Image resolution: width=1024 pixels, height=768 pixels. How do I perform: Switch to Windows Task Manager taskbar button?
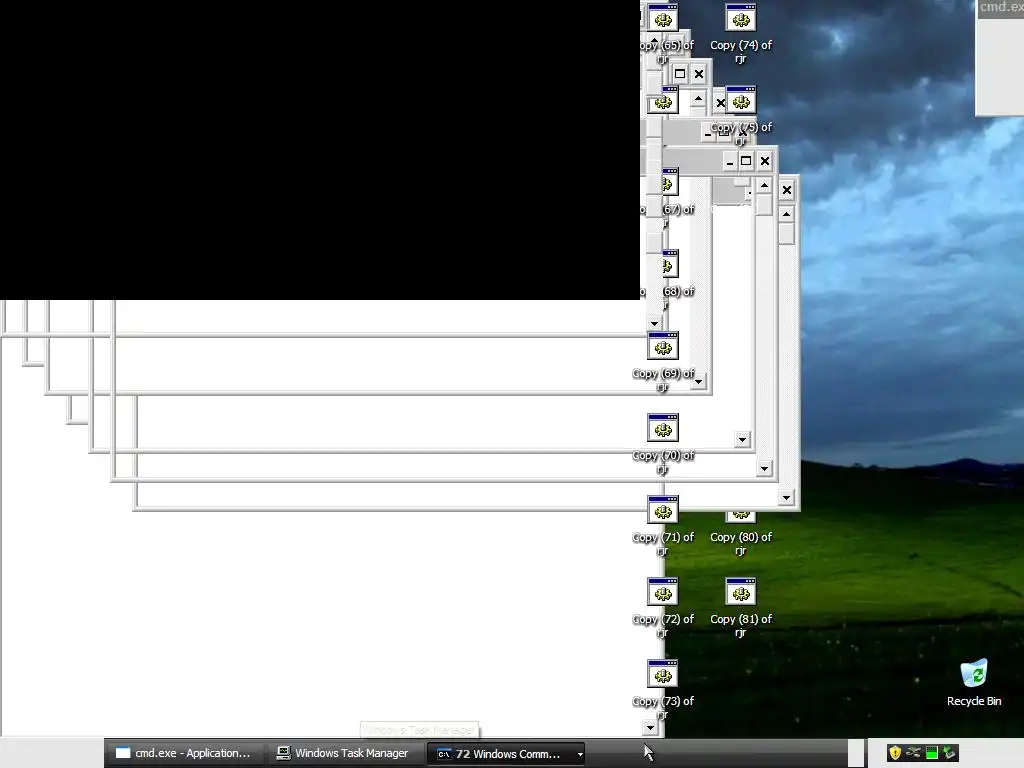[343, 753]
